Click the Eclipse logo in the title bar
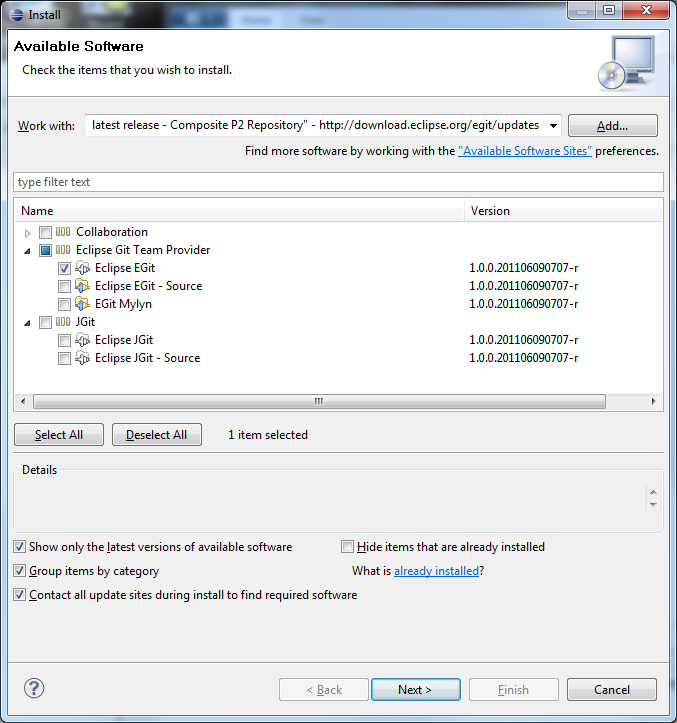 16,15
